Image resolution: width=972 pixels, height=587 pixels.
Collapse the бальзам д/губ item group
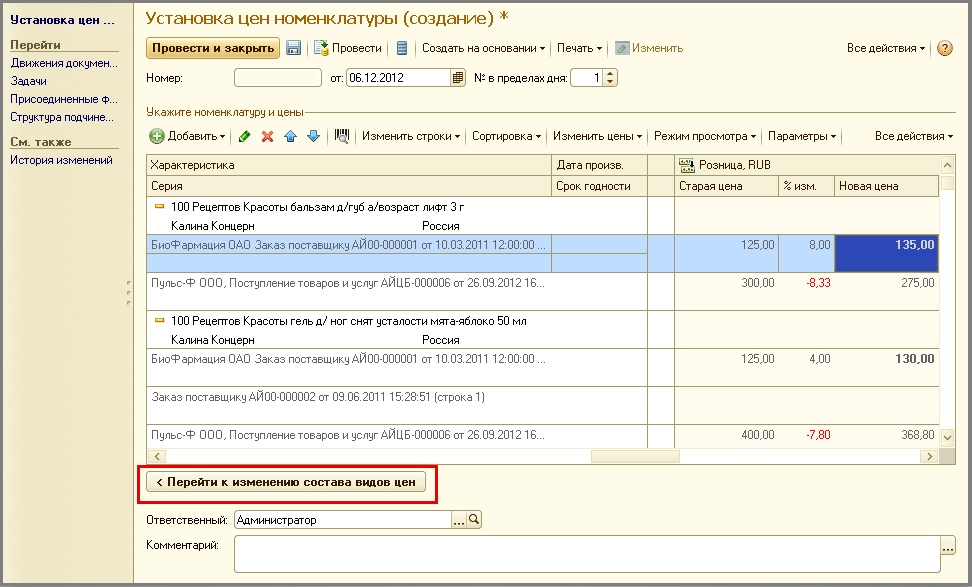pyautogui.click(x=159, y=206)
